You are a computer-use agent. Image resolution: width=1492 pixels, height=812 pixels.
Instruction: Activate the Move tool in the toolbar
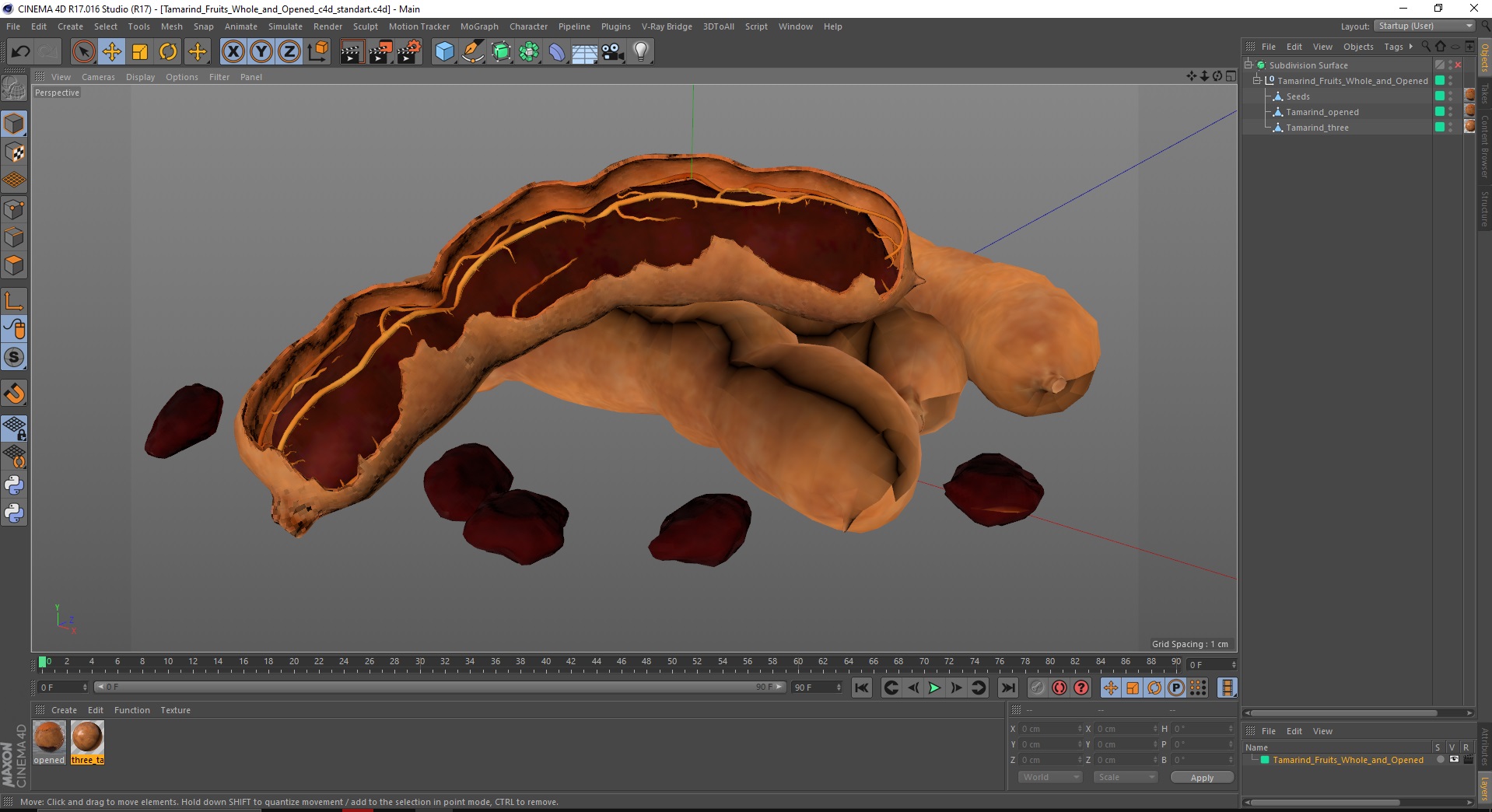tap(112, 52)
